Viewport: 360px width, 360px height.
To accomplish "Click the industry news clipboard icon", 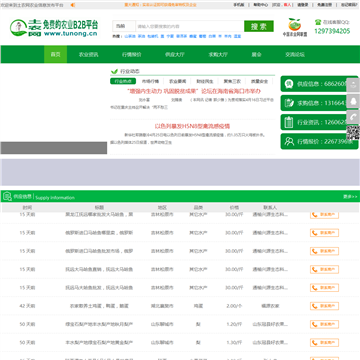I will click(289, 122).
